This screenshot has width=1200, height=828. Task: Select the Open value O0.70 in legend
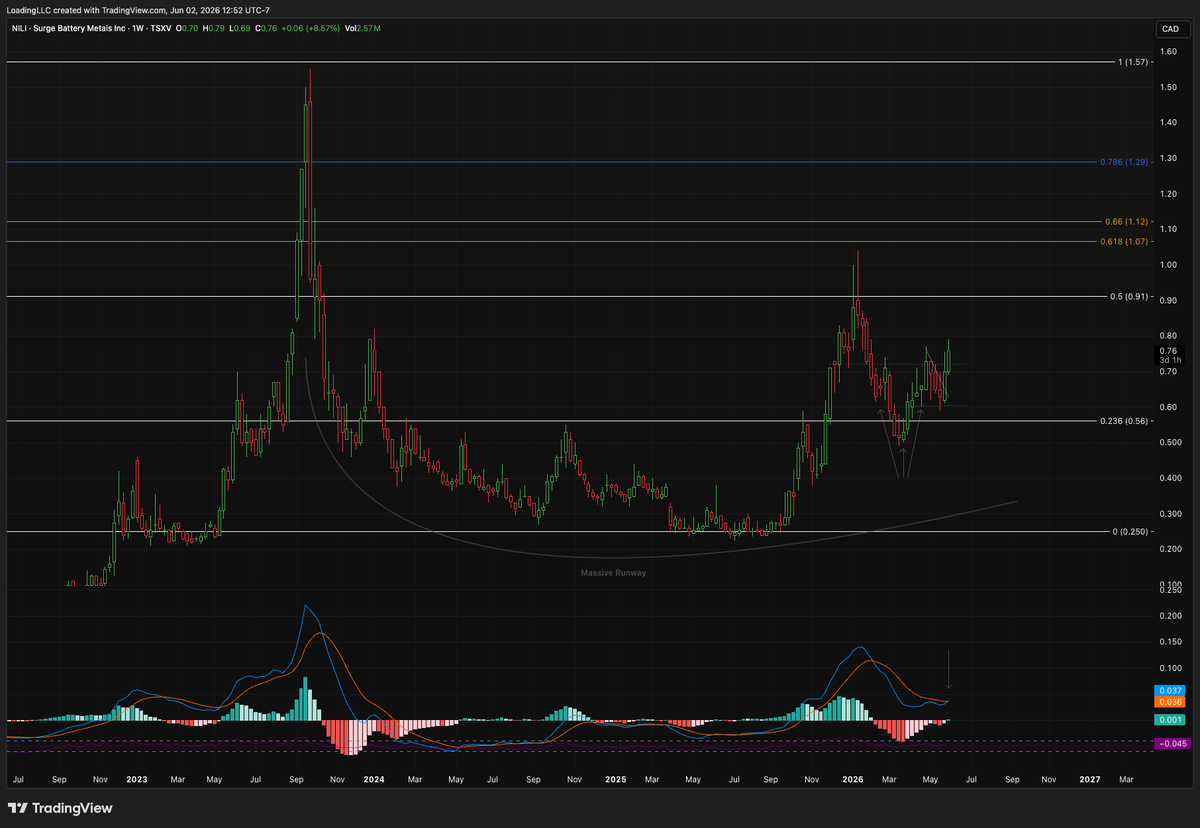point(186,28)
